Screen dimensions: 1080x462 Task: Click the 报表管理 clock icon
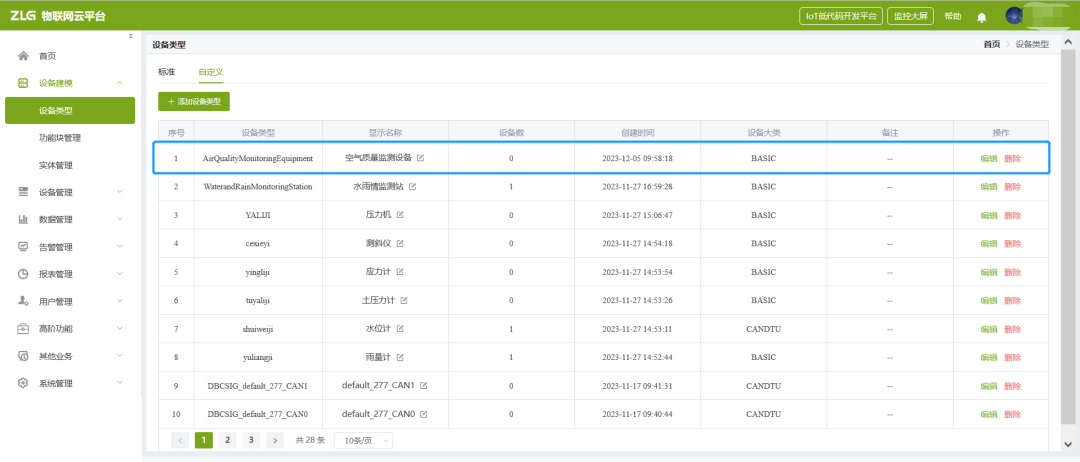23,274
